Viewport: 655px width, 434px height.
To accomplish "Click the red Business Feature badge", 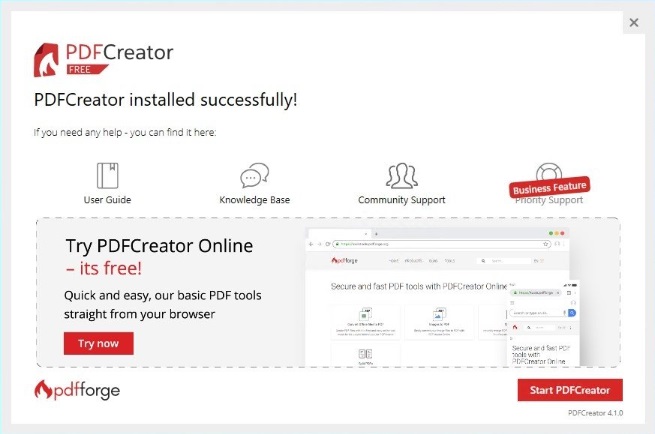I will point(551,187).
